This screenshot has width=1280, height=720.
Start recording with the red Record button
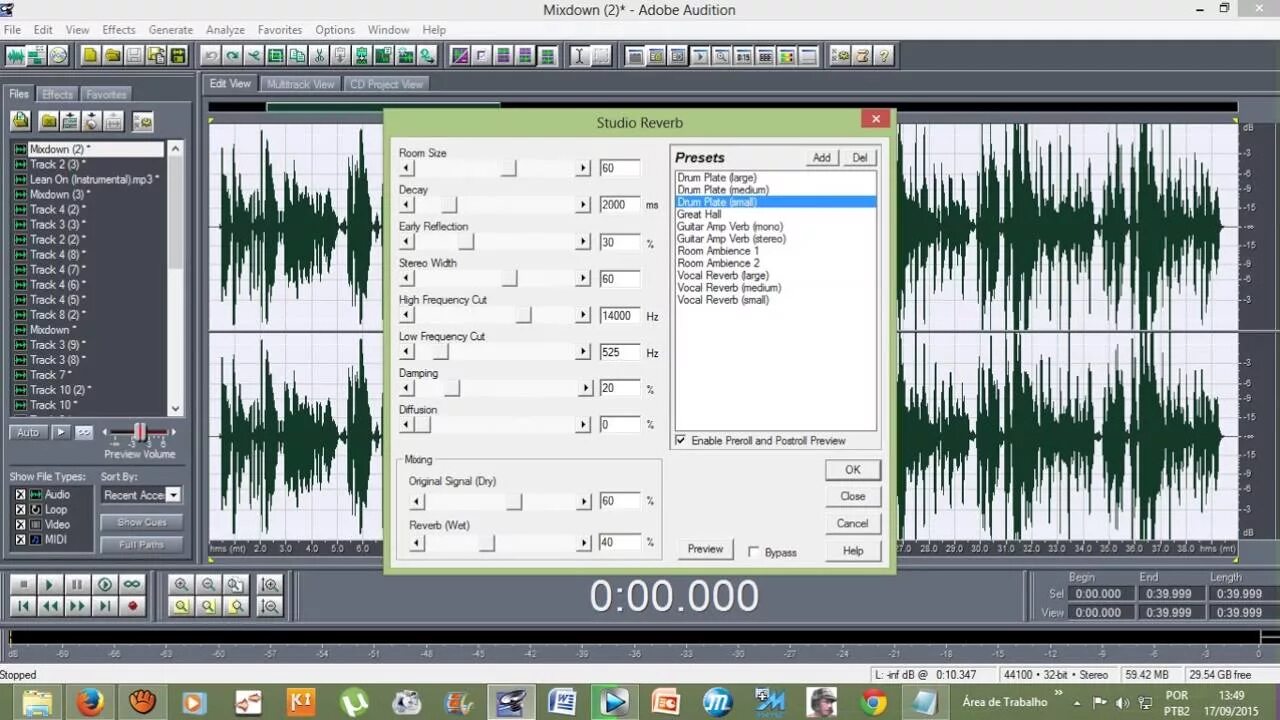coord(132,606)
